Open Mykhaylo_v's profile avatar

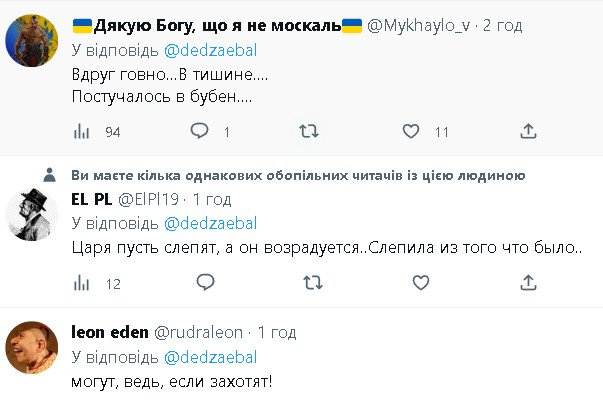point(32,40)
